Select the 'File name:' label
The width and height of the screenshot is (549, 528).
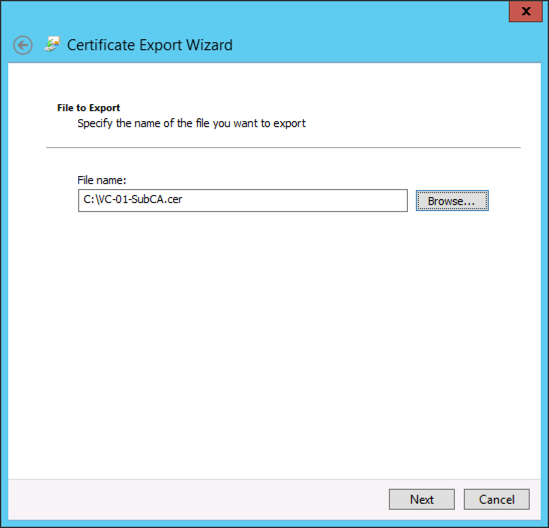click(102, 180)
